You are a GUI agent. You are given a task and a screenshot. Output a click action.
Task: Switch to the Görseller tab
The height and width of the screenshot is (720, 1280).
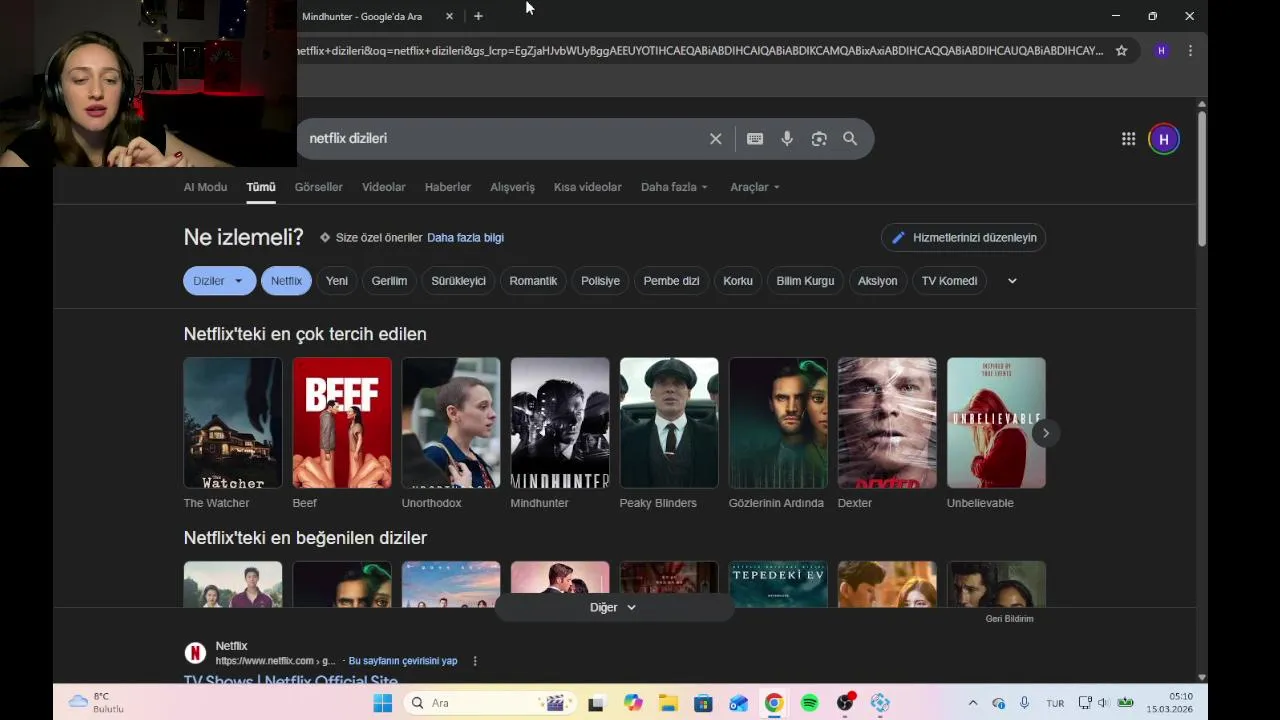(318, 187)
